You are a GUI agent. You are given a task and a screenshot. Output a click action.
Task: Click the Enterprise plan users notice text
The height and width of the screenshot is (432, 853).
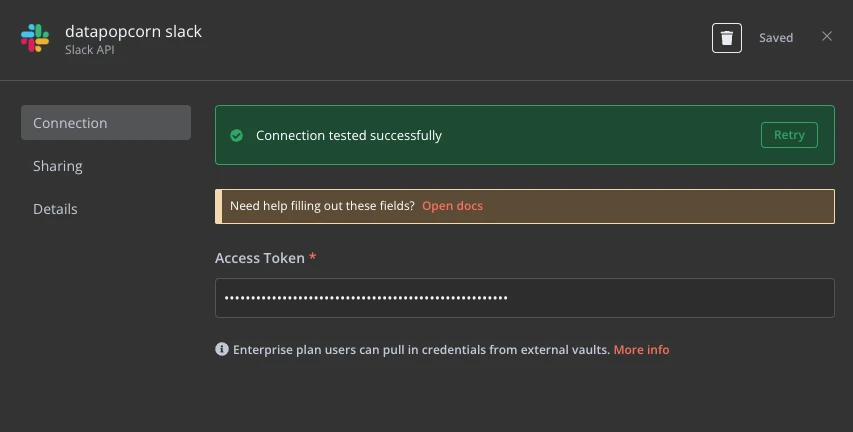coord(421,350)
